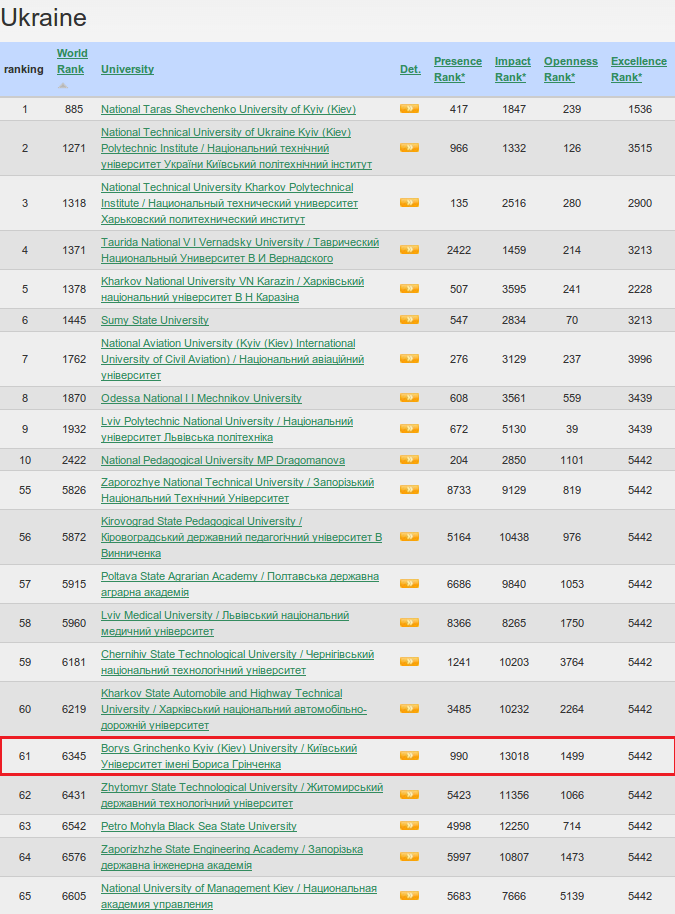
Task: Open details icon for National Aviation University
Action: pos(409,358)
